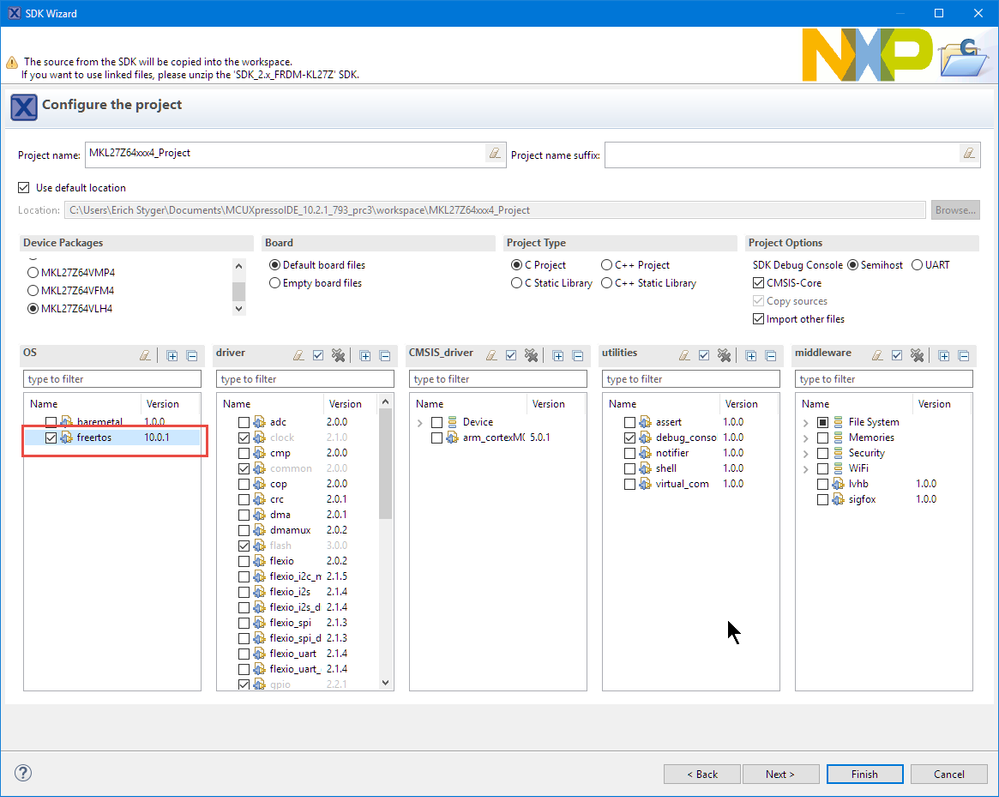Expand all items in the middleware panel
This screenshot has width=999, height=797.
tap(944, 355)
